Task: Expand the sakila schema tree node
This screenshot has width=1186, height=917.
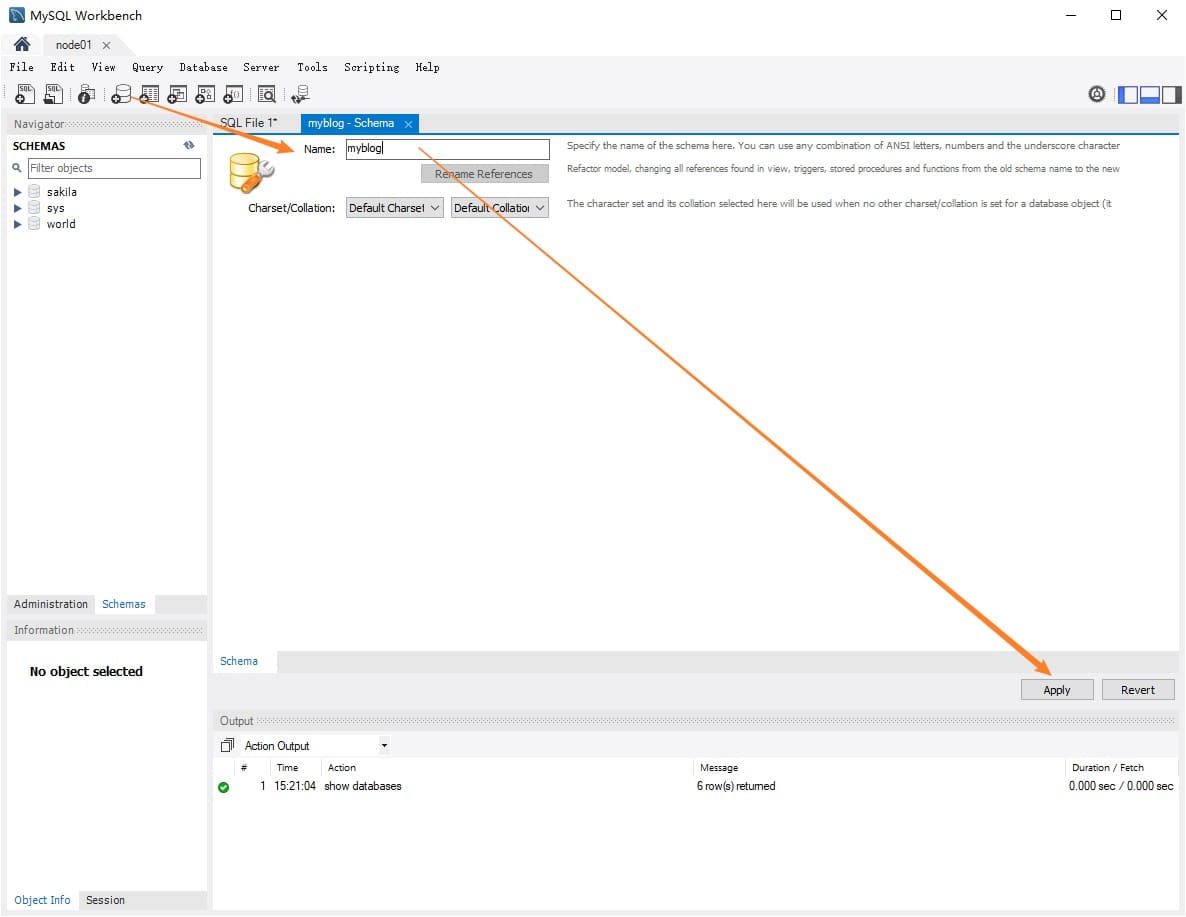Action: (x=17, y=192)
